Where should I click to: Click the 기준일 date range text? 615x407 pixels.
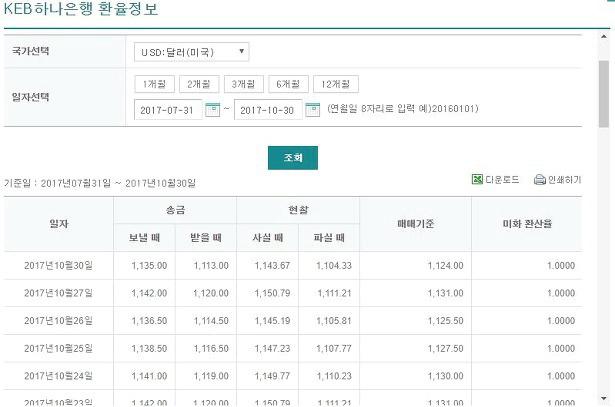click(100, 183)
